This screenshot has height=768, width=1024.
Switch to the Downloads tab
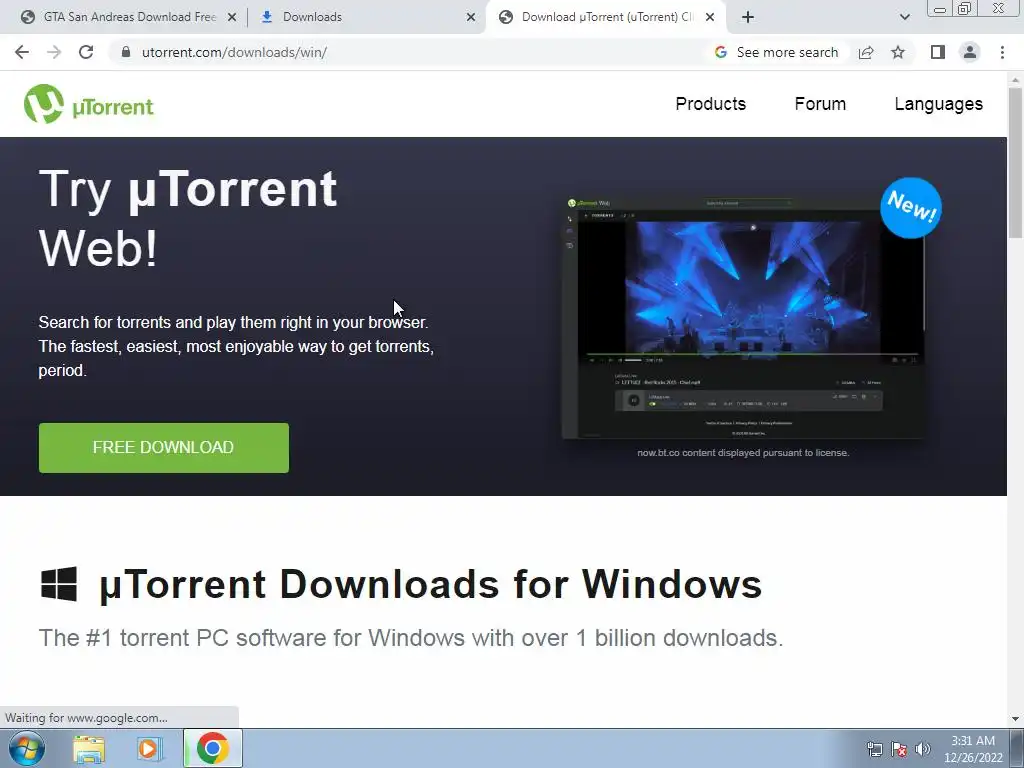coord(366,17)
